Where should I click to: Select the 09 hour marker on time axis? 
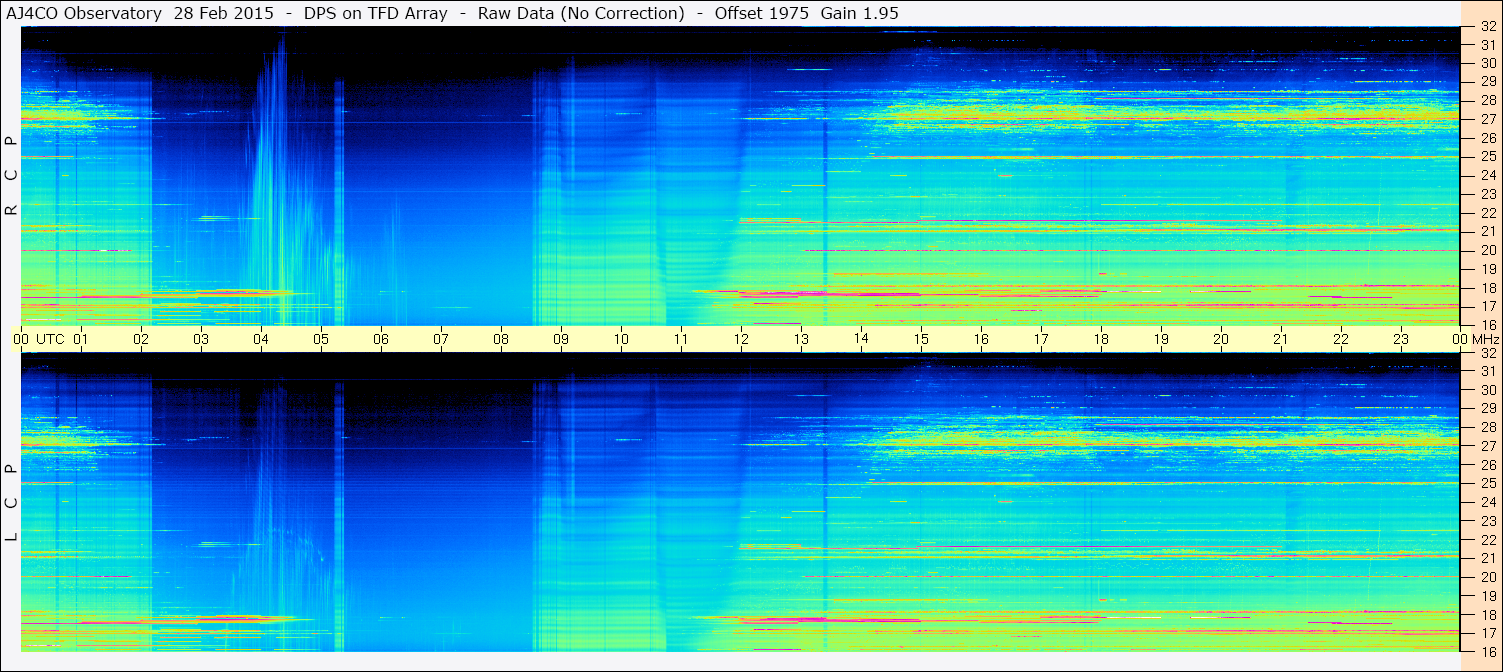coord(561,339)
